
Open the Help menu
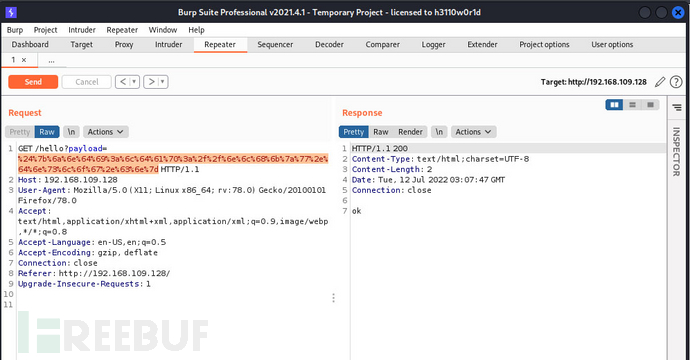click(x=196, y=30)
